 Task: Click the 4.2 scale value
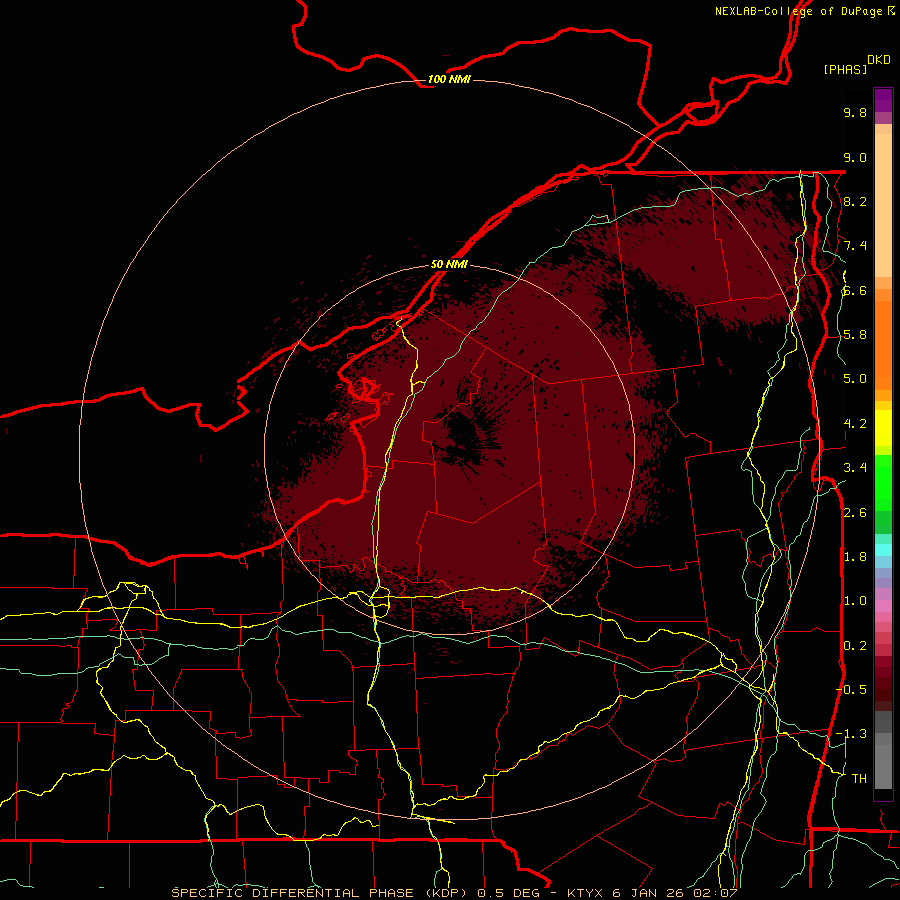[x=855, y=424]
